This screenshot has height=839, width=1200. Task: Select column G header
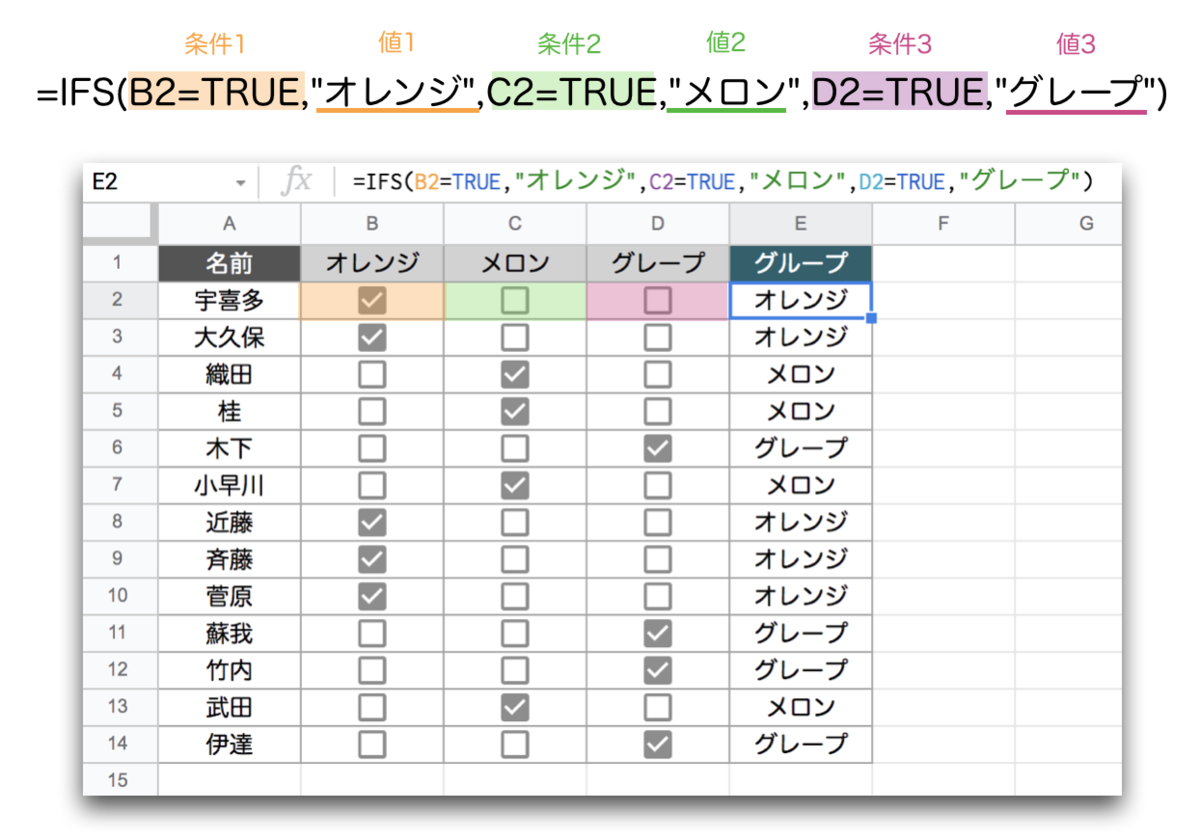point(1068,223)
